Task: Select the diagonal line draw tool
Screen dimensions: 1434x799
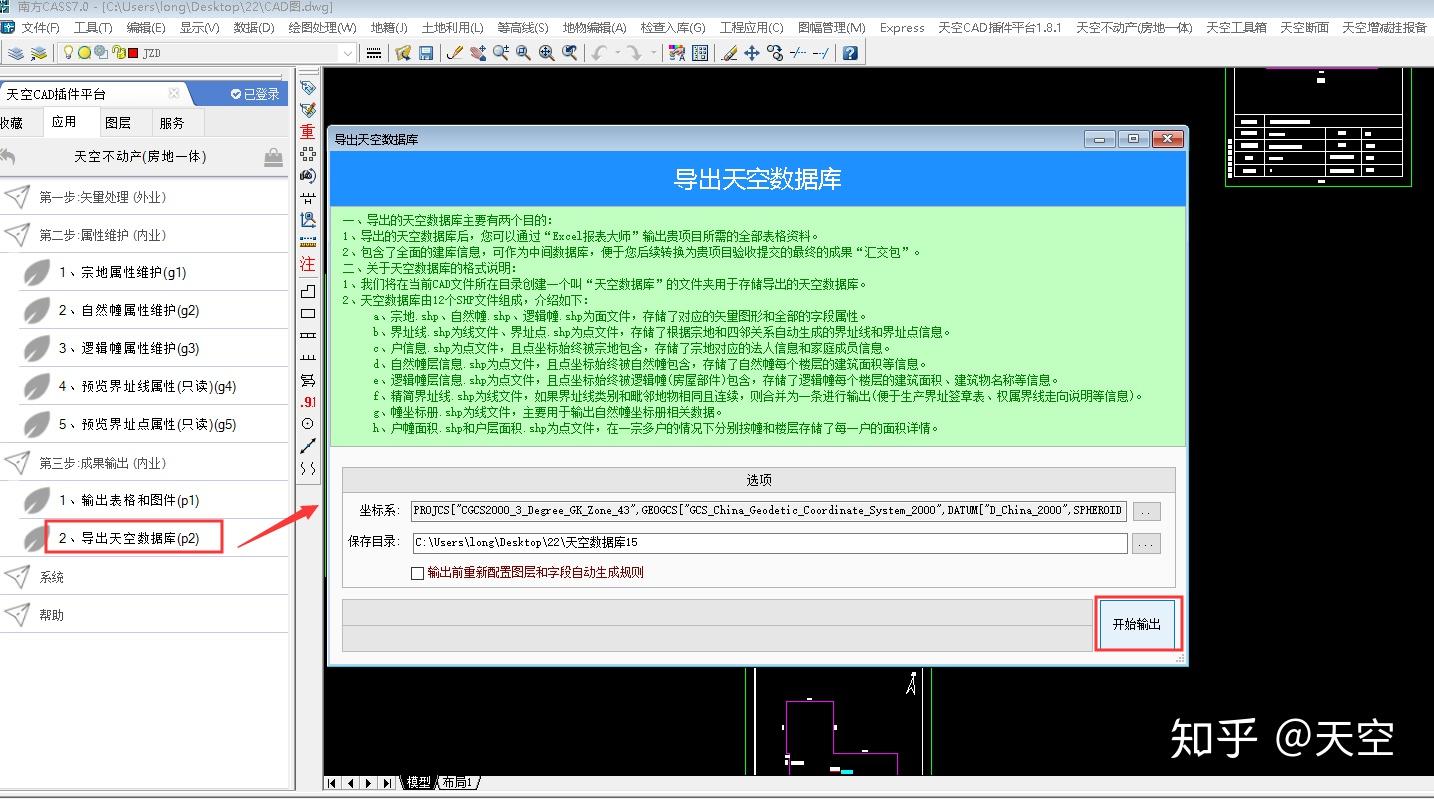Action: pos(308,446)
